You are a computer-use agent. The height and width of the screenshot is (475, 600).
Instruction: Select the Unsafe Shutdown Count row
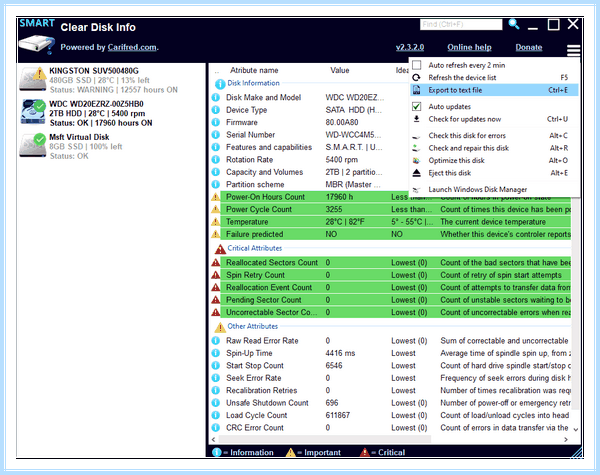click(x=391, y=403)
